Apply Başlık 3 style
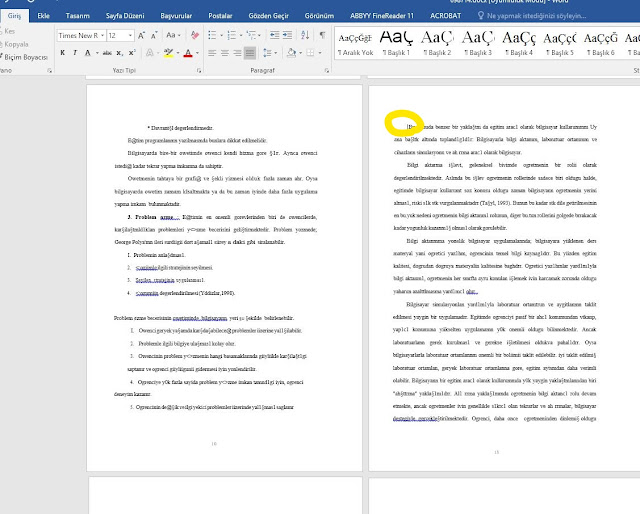The width and height of the screenshot is (640, 514). 478,43
